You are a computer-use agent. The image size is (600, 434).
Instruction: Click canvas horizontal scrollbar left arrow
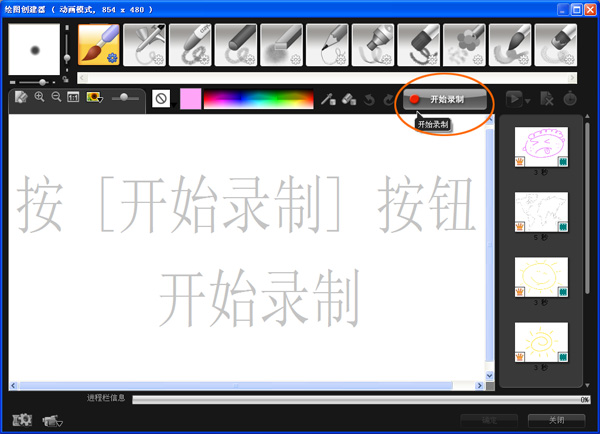point(13,386)
